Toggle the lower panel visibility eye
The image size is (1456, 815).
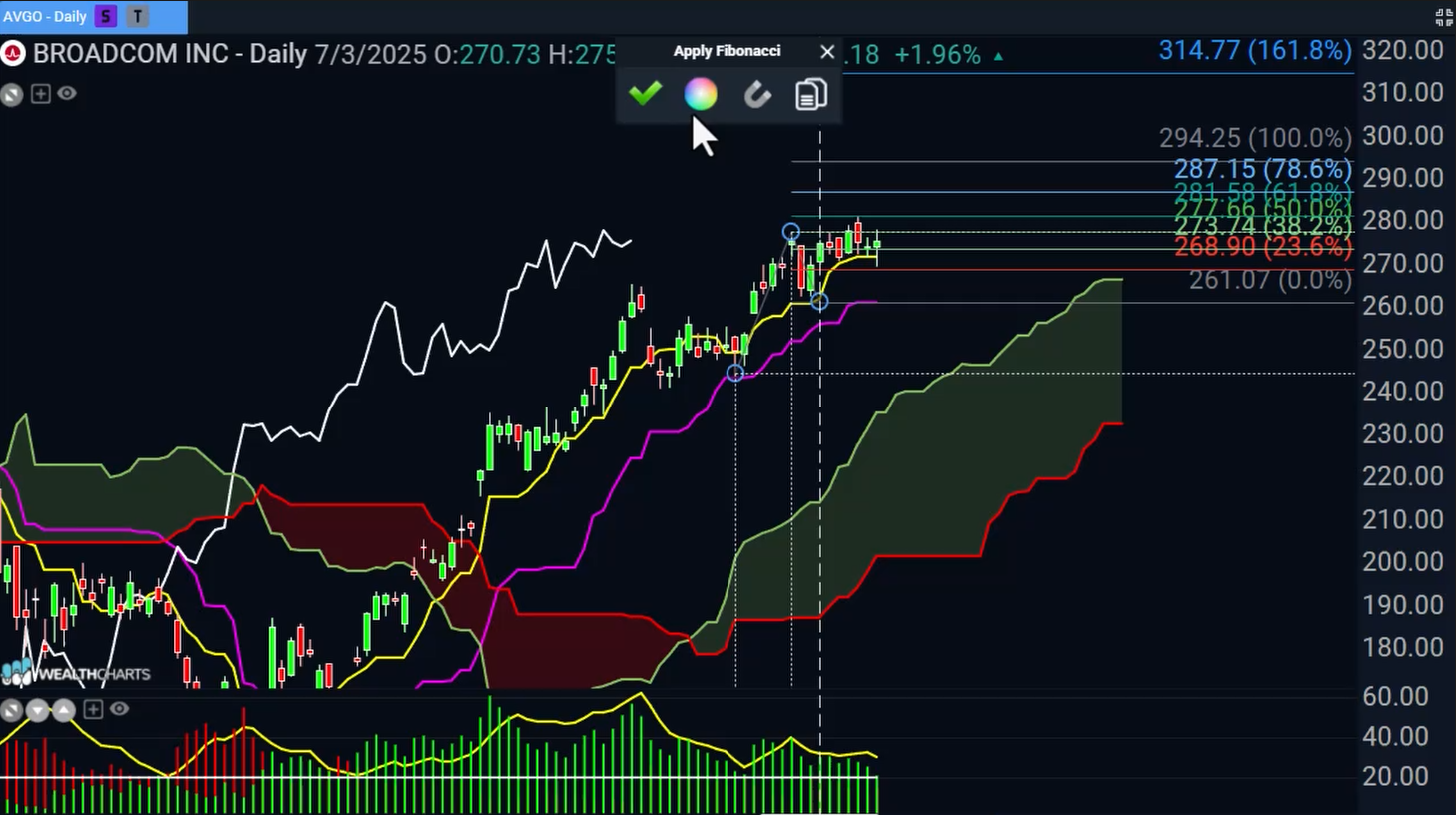[x=119, y=708]
